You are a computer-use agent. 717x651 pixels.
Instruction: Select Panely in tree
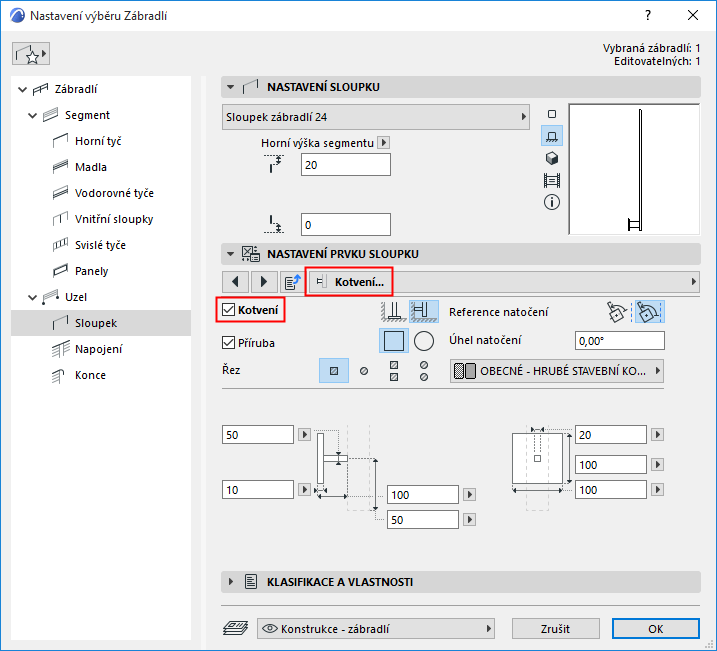click(x=91, y=272)
